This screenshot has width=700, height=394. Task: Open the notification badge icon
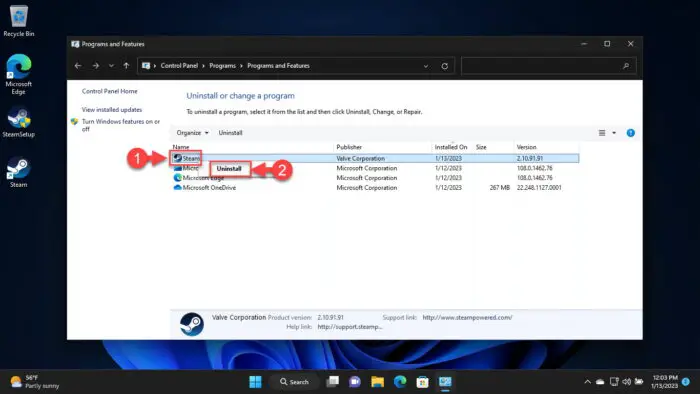686,382
